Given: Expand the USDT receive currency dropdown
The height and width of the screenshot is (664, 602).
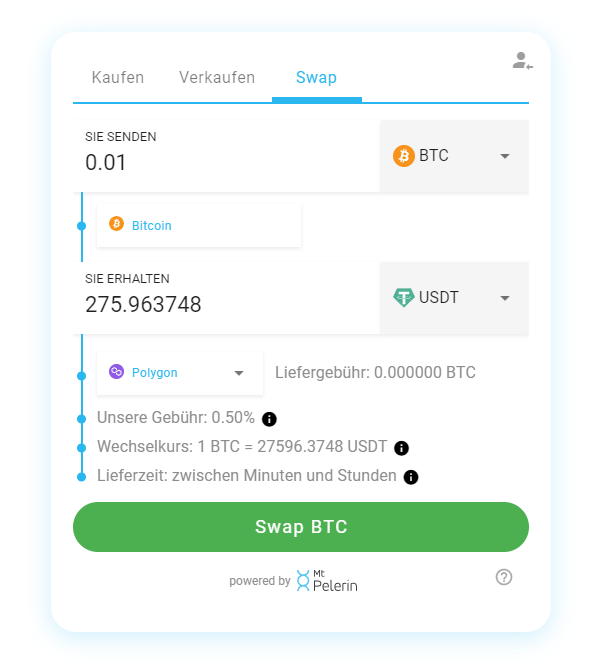Looking at the screenshot, I should tap(504, 298).
